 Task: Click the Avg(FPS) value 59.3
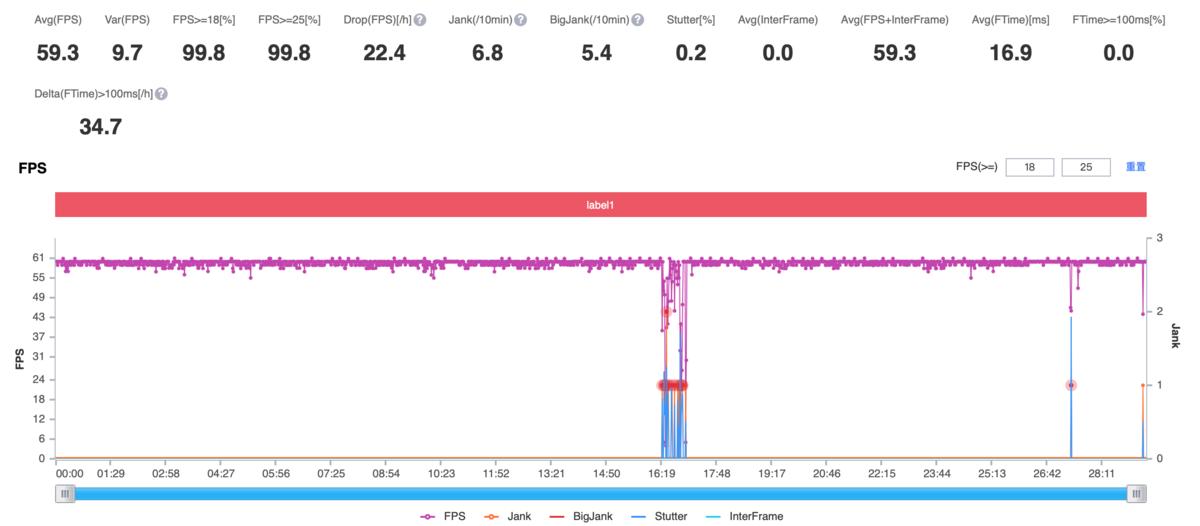pyautogui.click(x=59, y=53)
